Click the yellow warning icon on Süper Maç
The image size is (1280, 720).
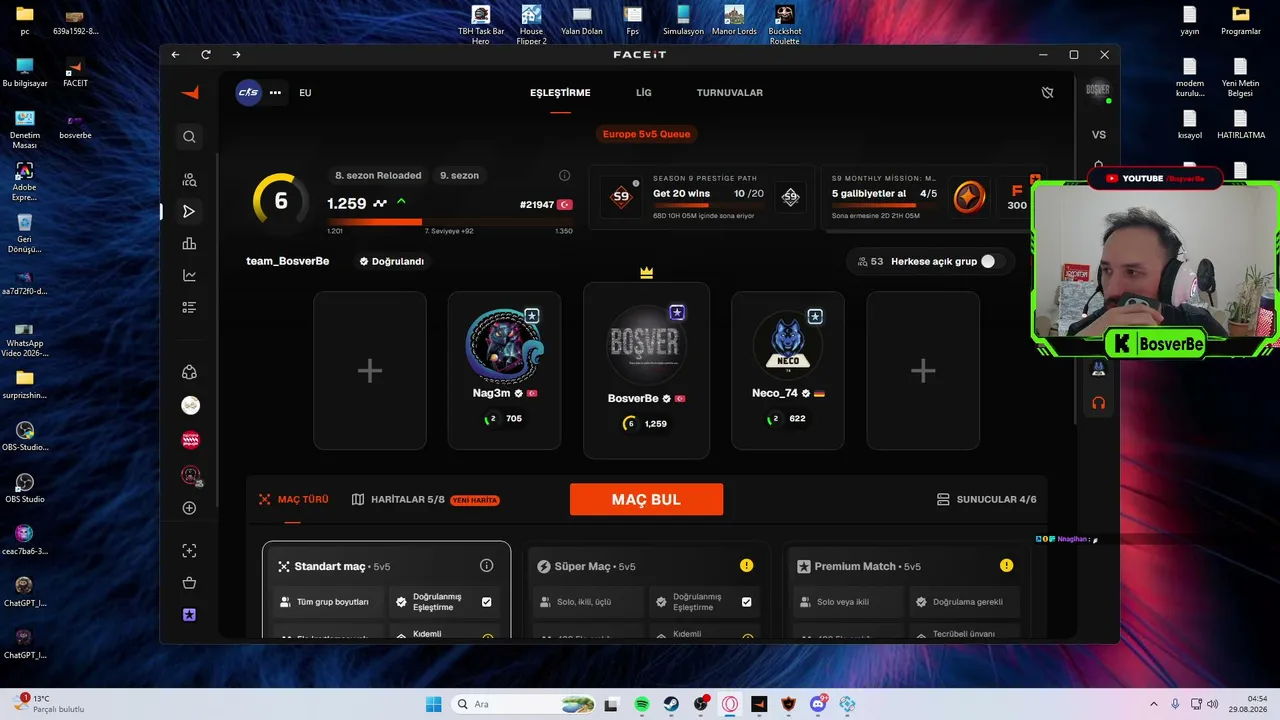click(746, 566)
